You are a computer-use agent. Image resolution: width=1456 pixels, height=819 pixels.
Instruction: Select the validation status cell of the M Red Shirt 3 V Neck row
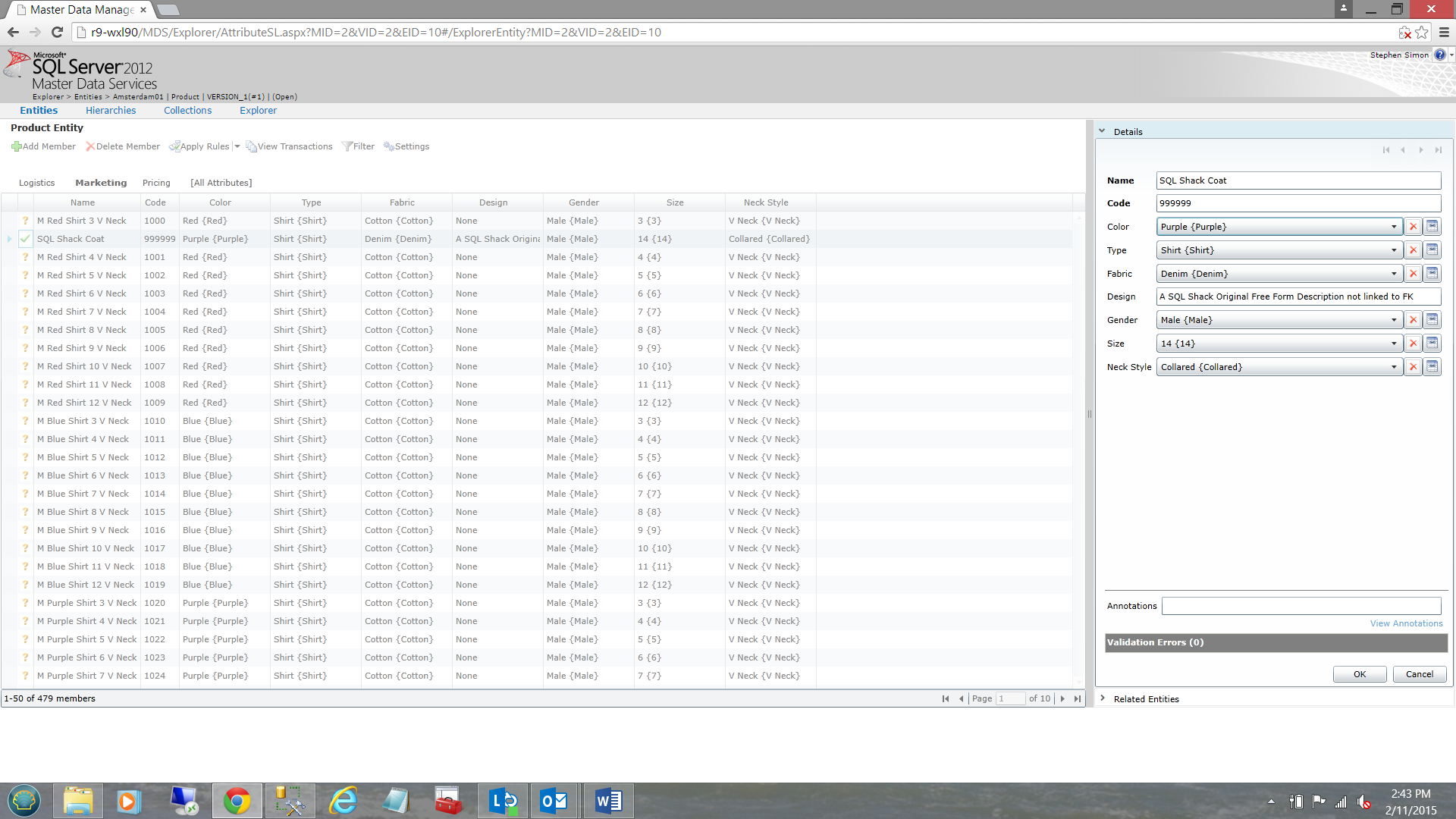point(25,221)
